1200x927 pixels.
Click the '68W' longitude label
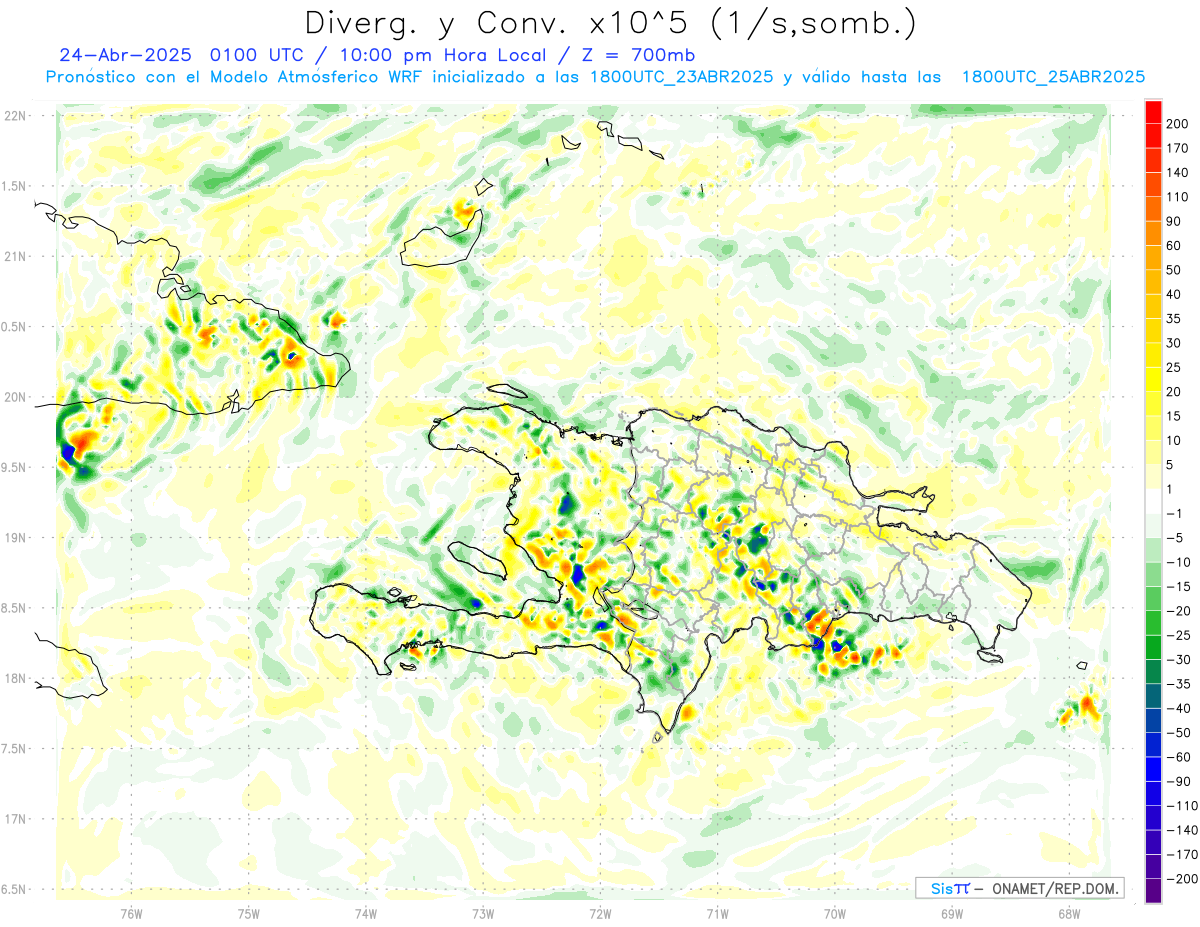[x=1069, y=913]
